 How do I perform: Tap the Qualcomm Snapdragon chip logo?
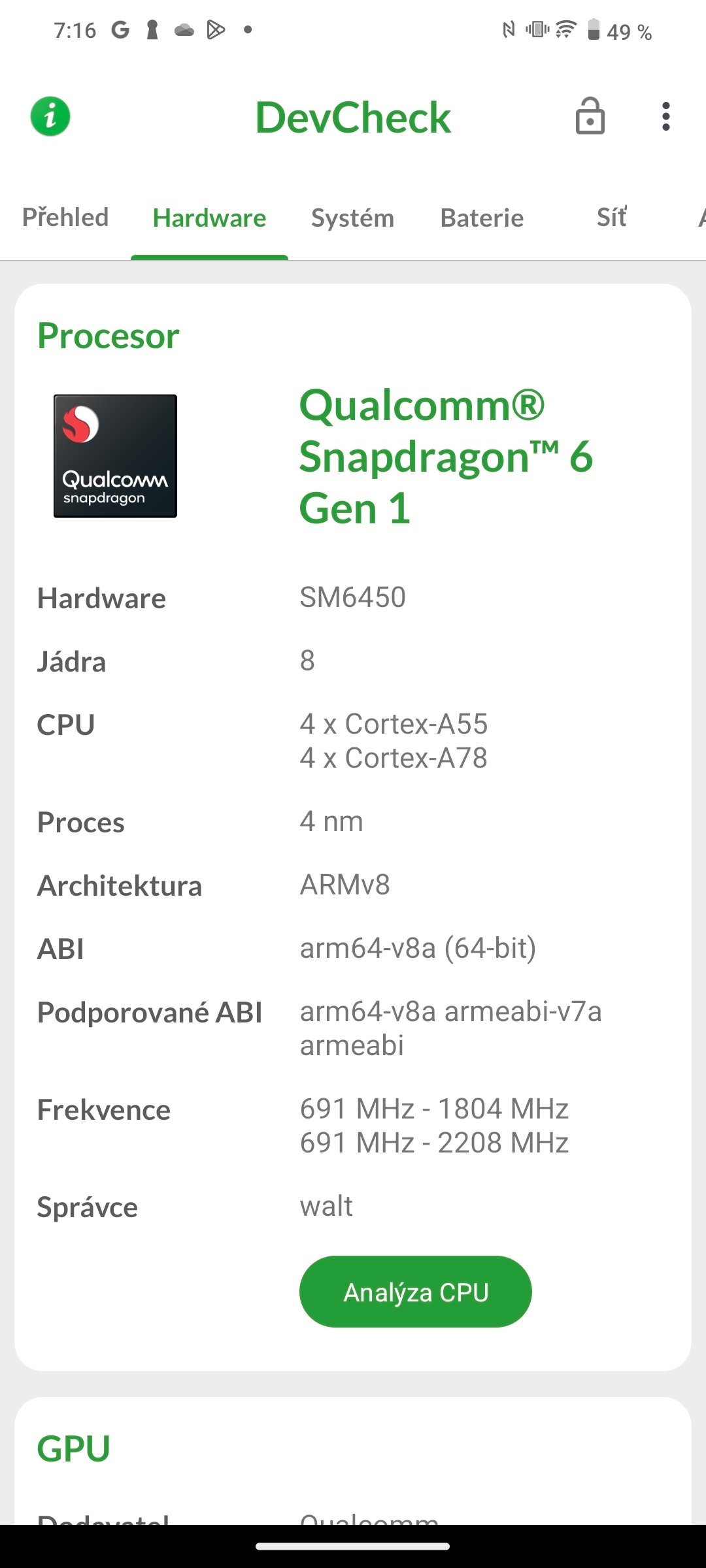coord(115,456)
